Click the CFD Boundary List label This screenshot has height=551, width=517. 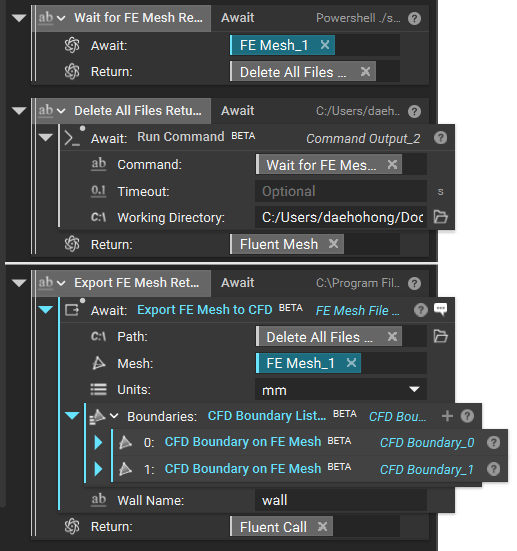267,416
